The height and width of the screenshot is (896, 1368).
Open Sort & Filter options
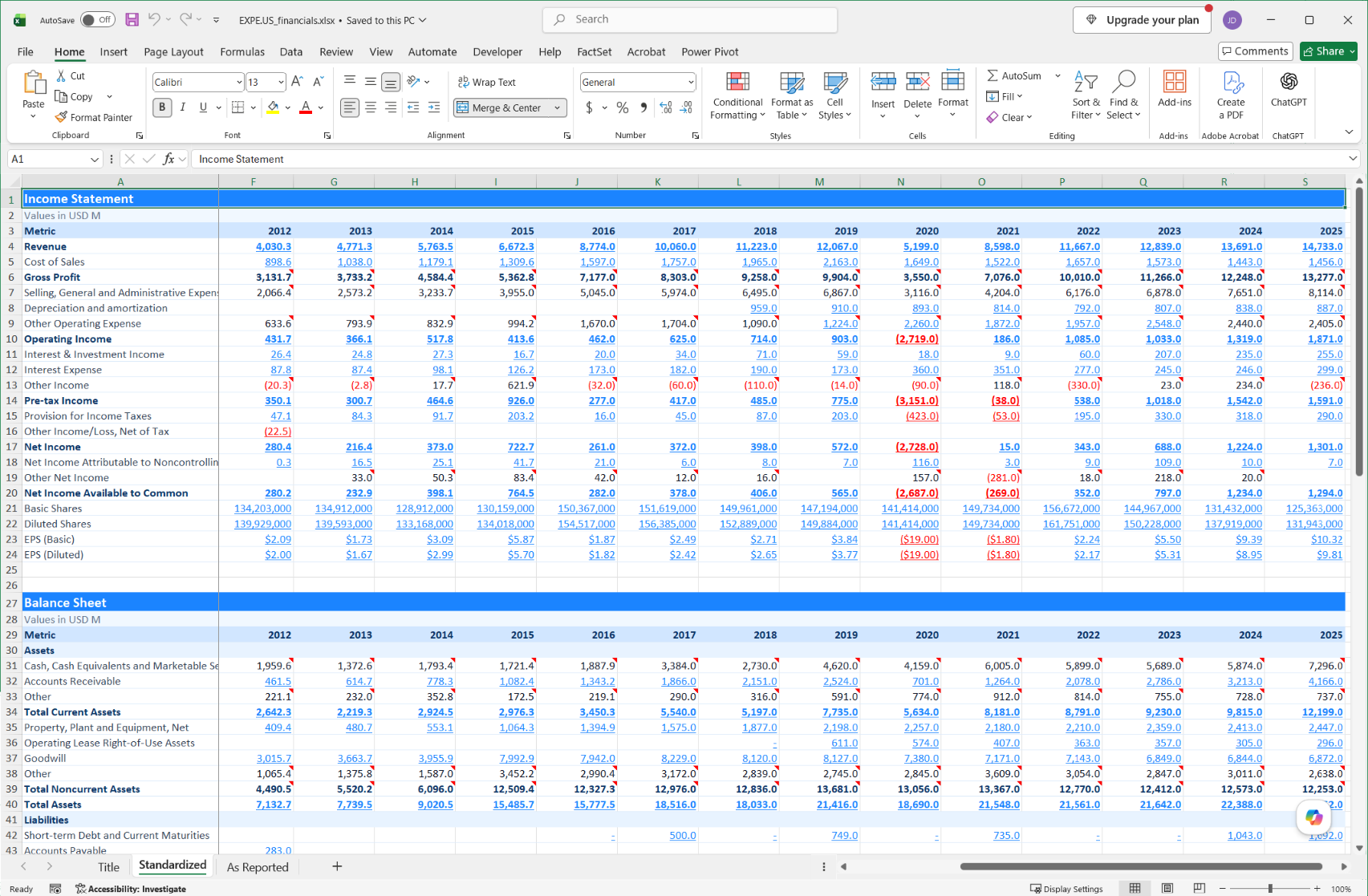pos(1086,95)
